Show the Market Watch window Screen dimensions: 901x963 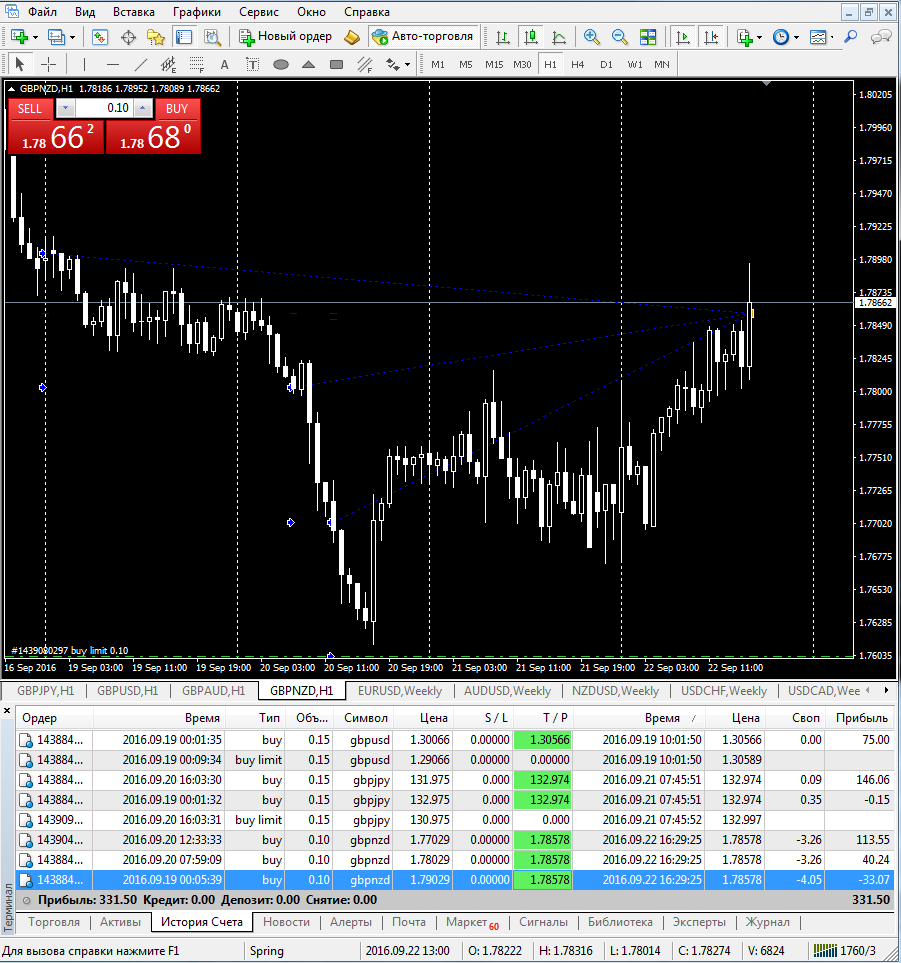[99, 37]
